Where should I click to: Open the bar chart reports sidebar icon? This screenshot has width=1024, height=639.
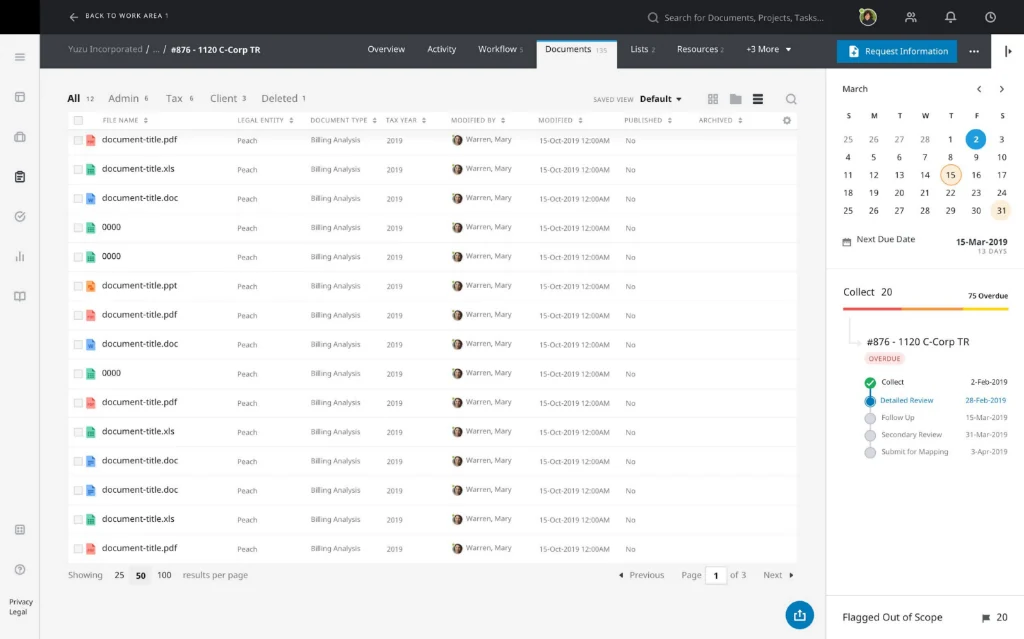click(x=20, y=256)
